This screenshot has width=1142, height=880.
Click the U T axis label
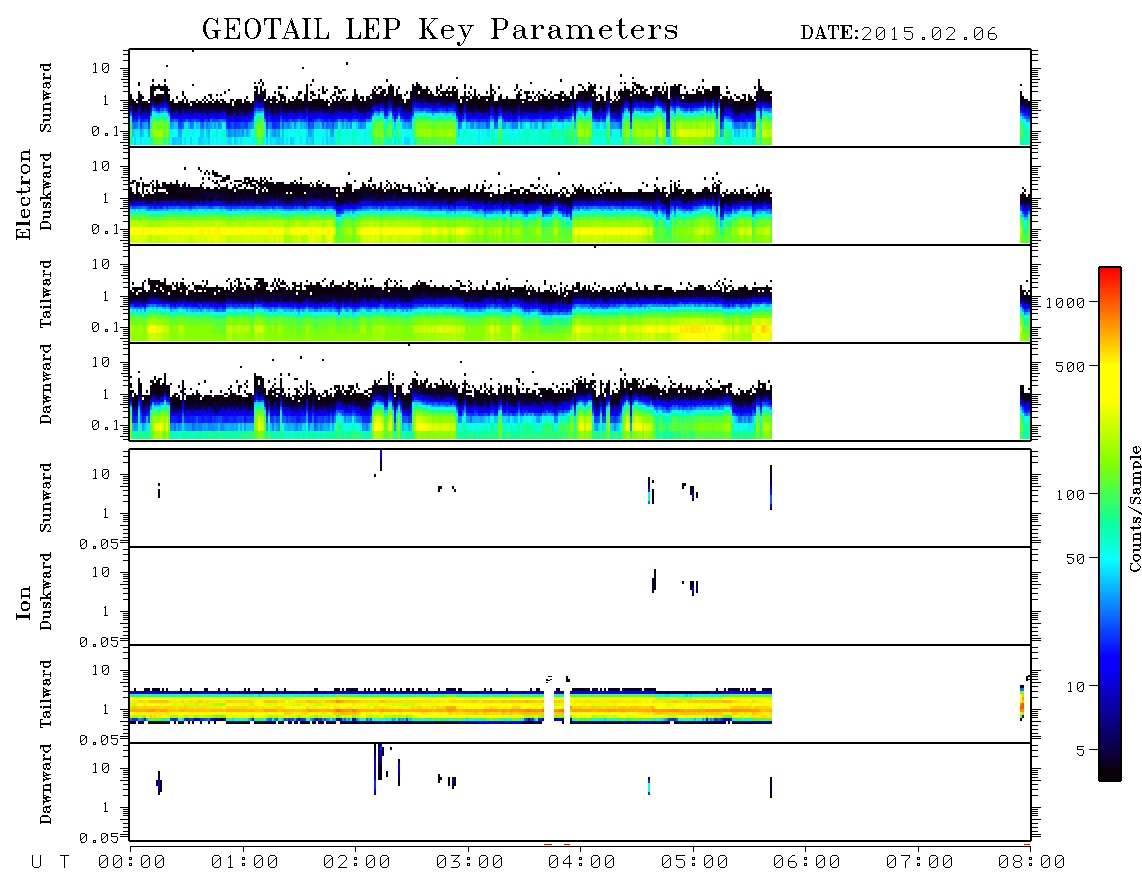[x=50, y=863]
